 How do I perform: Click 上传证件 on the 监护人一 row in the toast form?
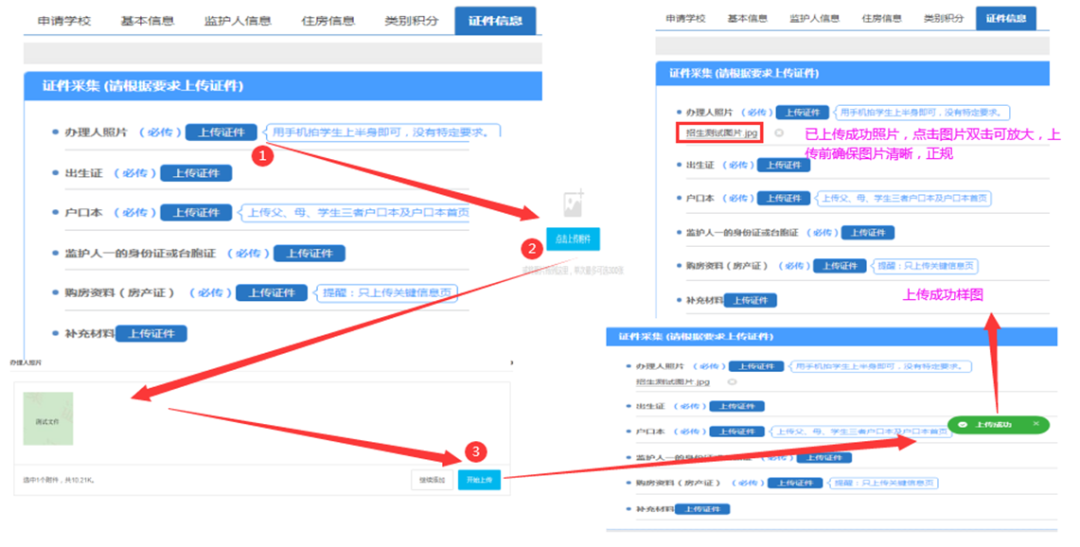(x=824, y=457)
